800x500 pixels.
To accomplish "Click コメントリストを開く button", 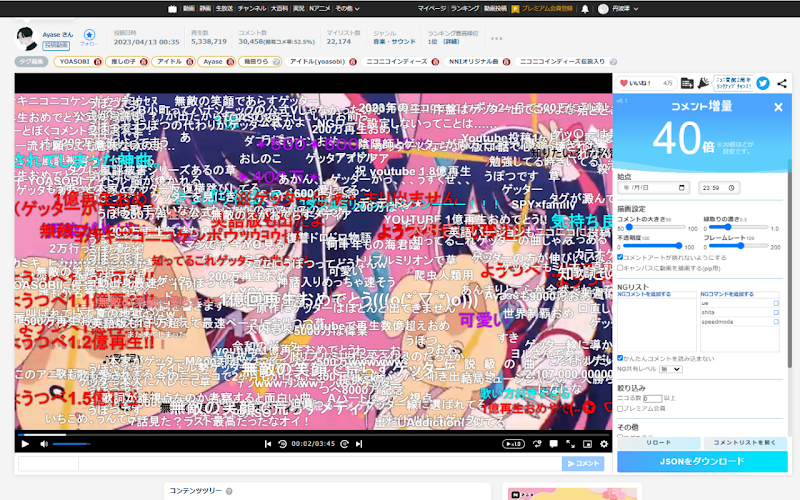I will pos(744,443).
